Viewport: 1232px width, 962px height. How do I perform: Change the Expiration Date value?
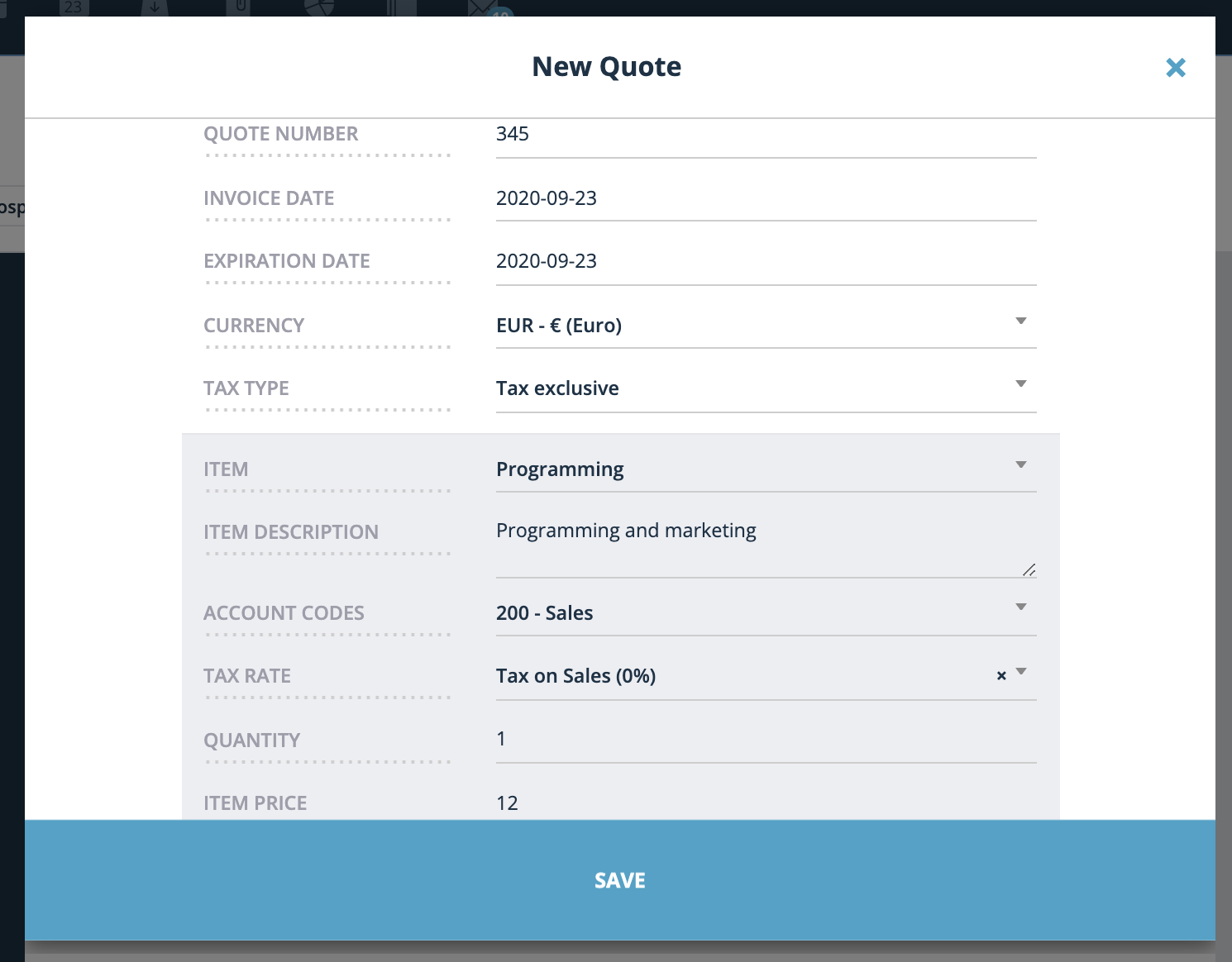[x=766, y=262]
